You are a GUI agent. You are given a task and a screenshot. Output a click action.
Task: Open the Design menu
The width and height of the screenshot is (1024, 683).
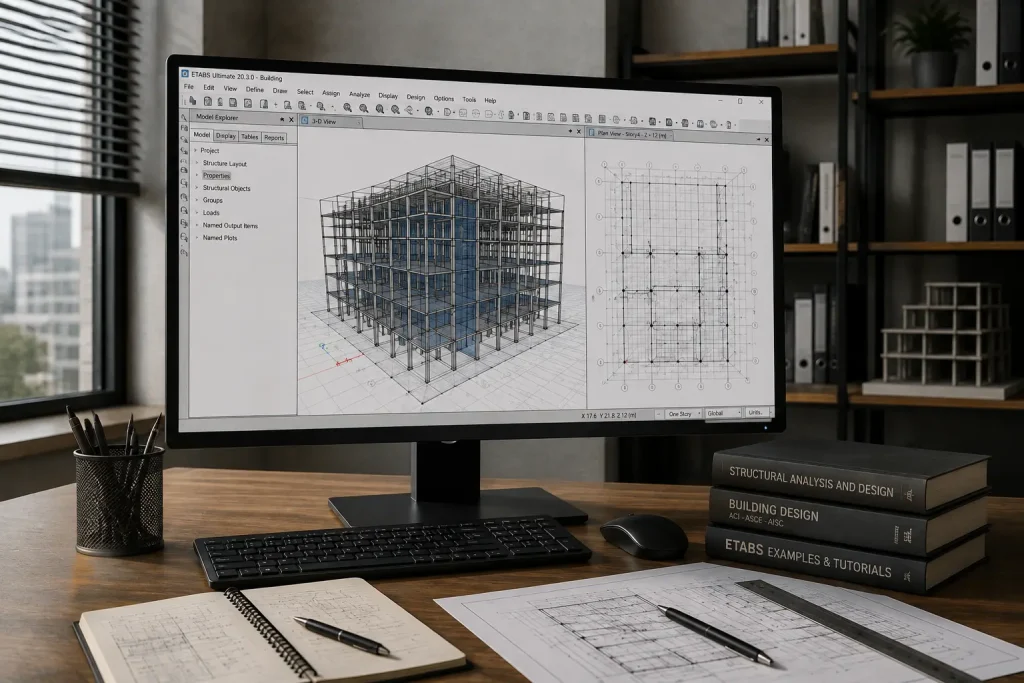pyautogui.click(x=415, y=97)
